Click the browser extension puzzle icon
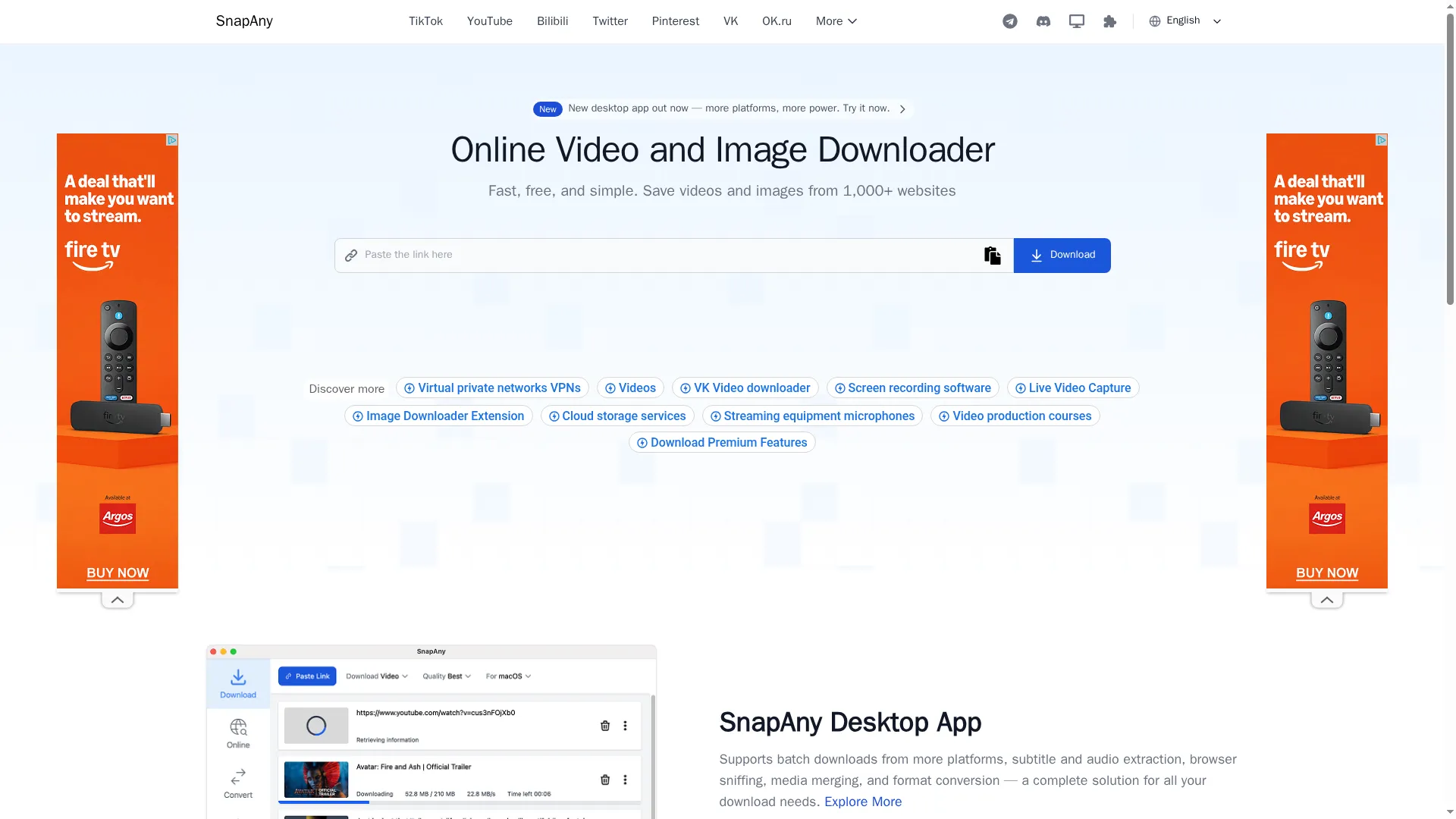1456x819 pixels. (x=1109, y=21)
